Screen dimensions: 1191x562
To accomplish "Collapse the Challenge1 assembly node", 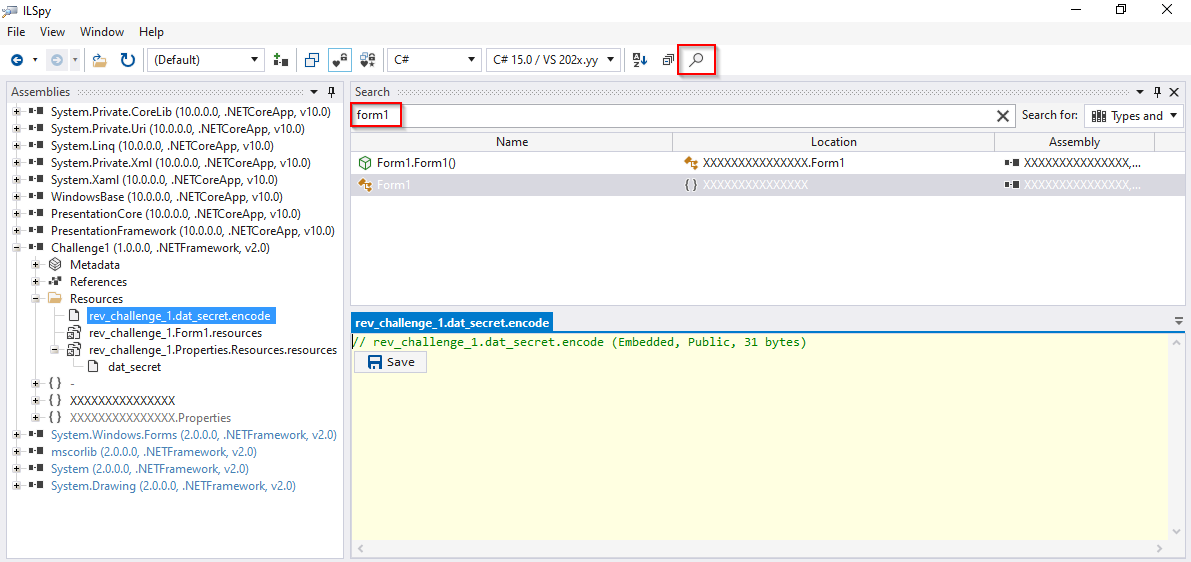I will click(x=17, y=248).
